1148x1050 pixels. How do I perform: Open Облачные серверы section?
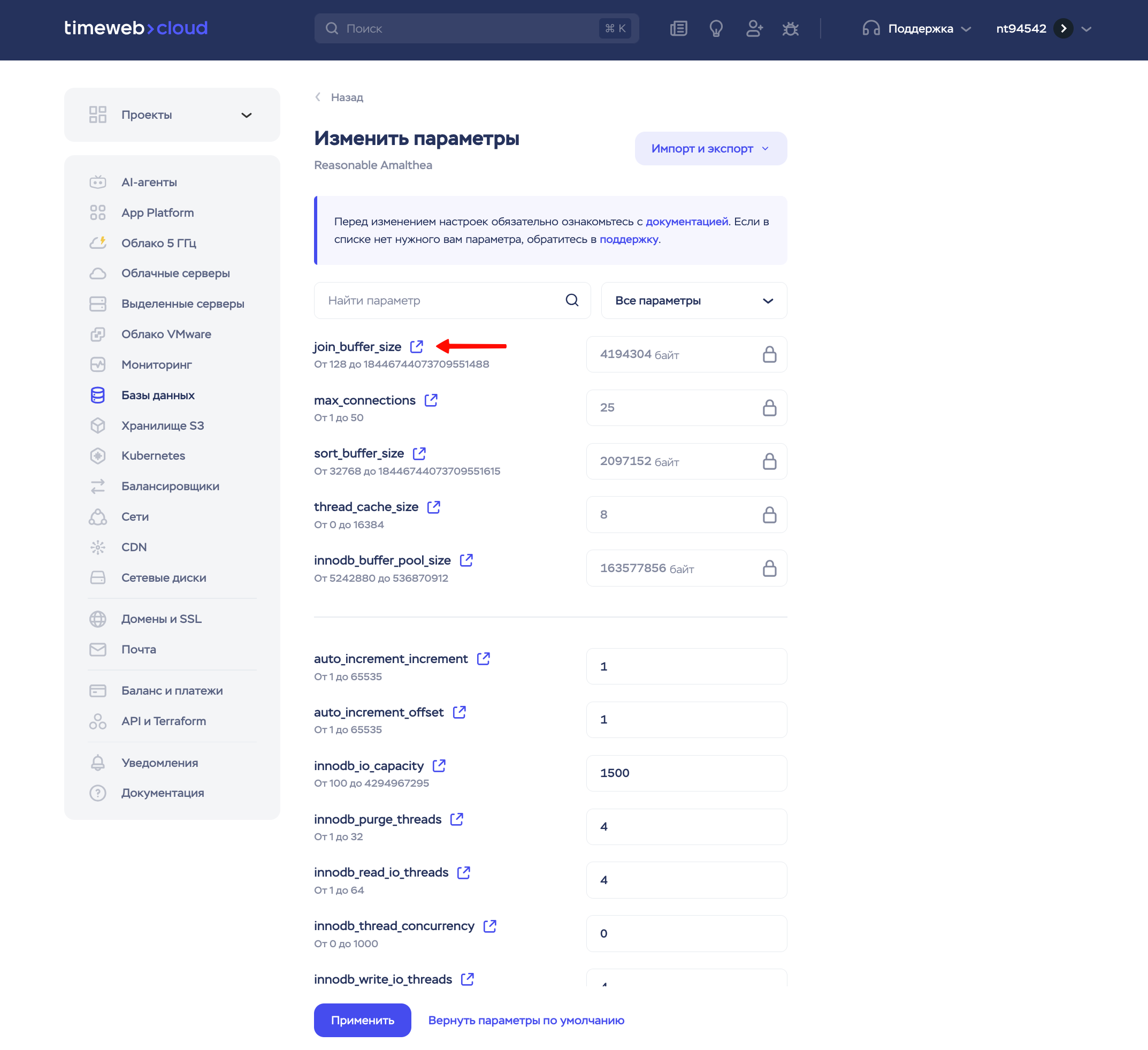pos(175,273)
